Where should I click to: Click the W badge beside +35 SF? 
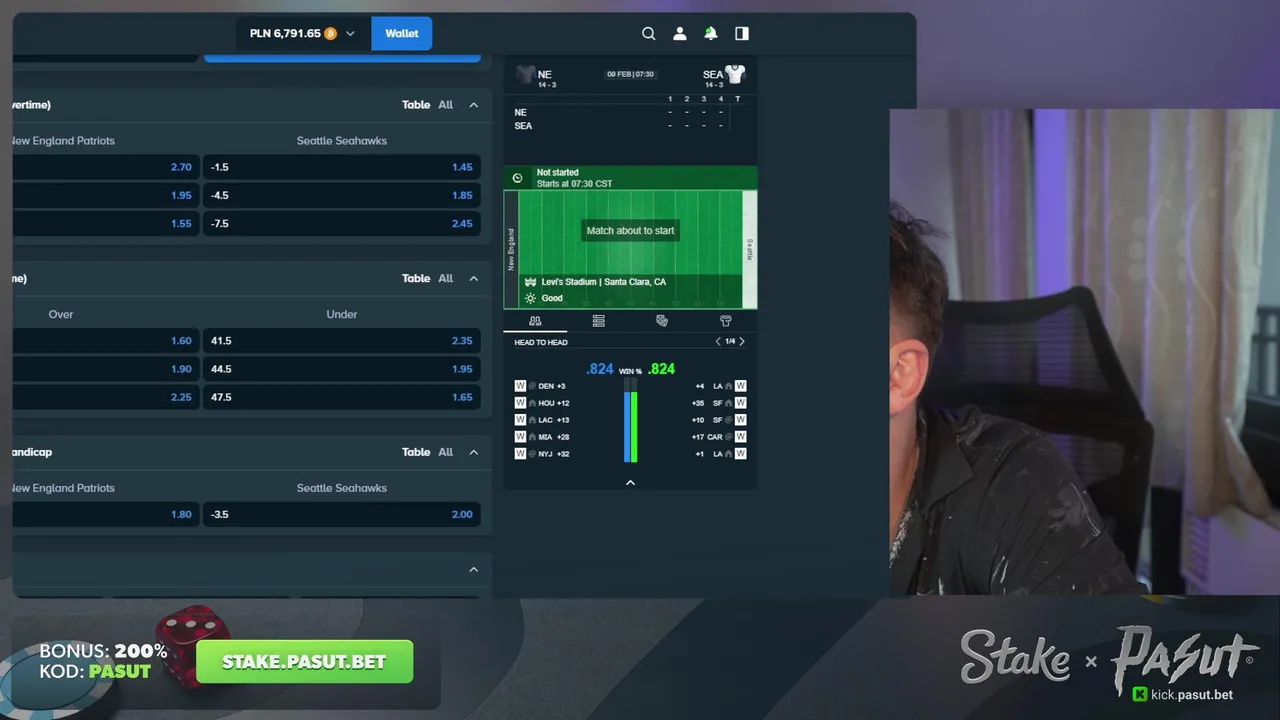point(741,403)
